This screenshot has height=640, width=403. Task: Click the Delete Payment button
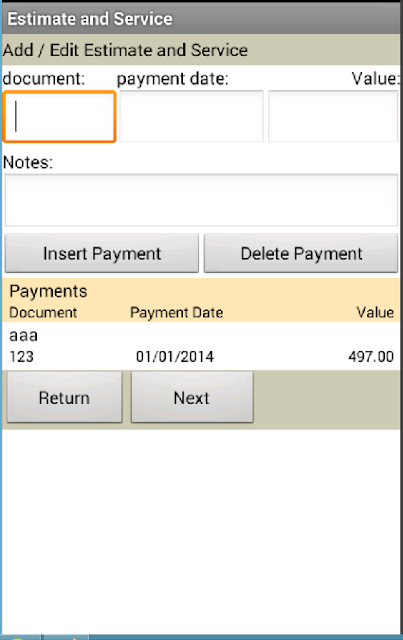(x=301, y=253)
